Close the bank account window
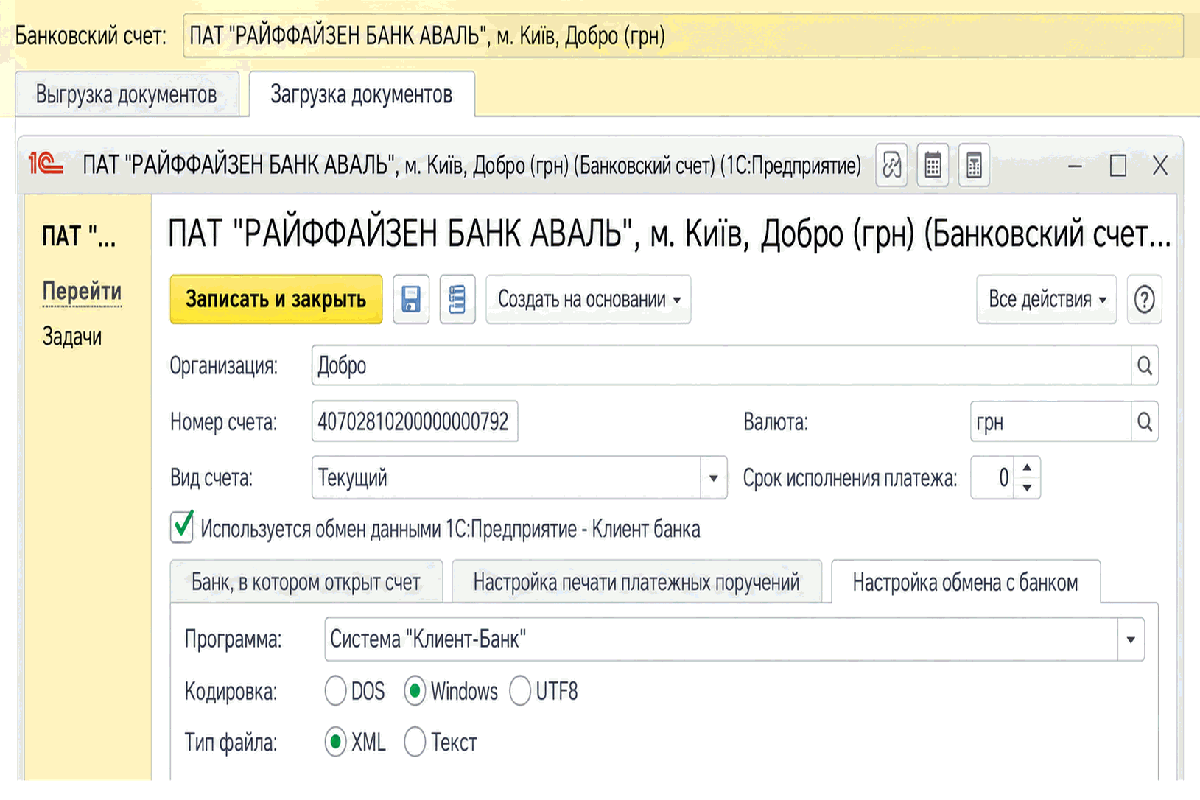The image size is (1200, 800). point(1160,166)
